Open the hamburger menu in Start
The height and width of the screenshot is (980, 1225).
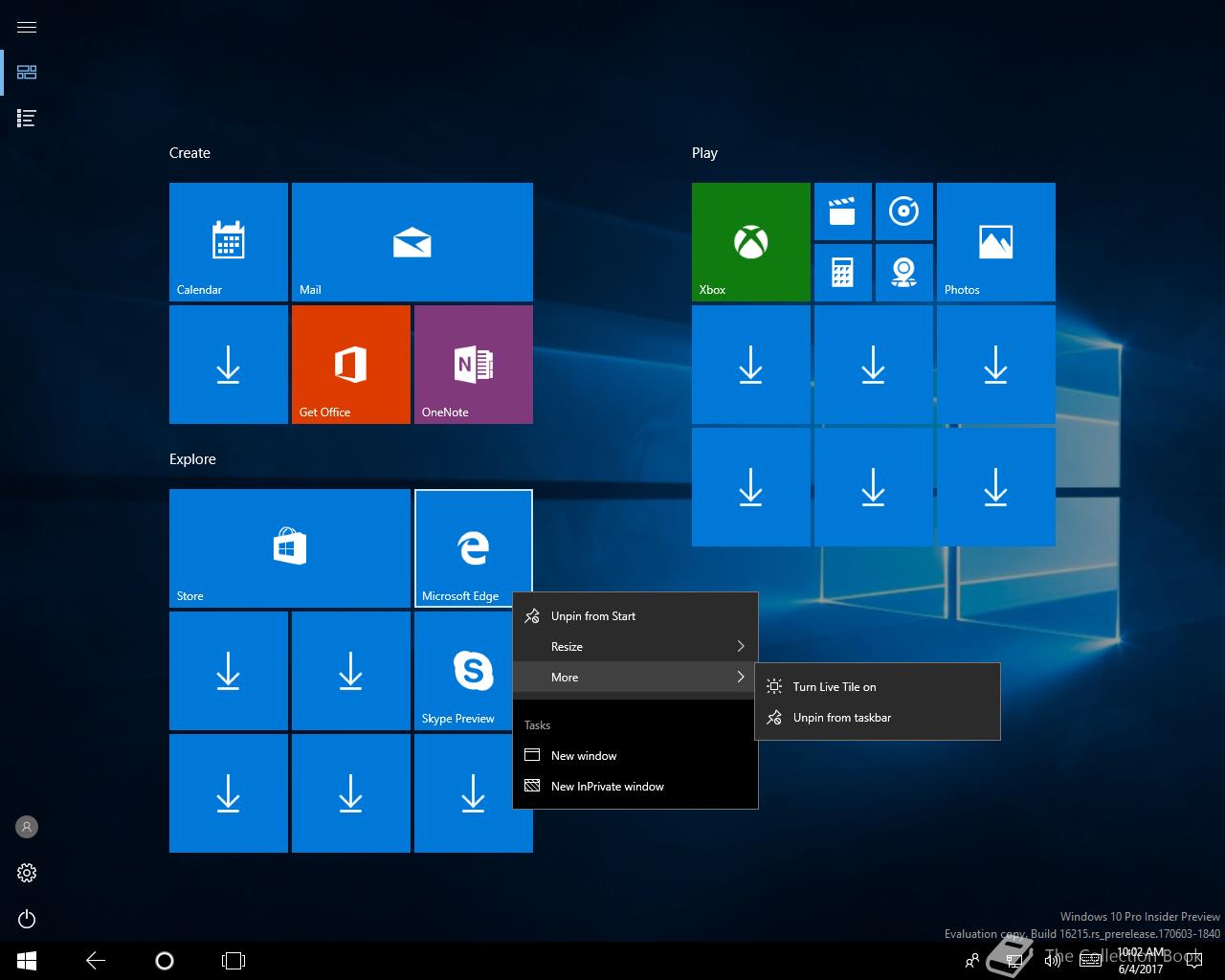coord(27,27)
